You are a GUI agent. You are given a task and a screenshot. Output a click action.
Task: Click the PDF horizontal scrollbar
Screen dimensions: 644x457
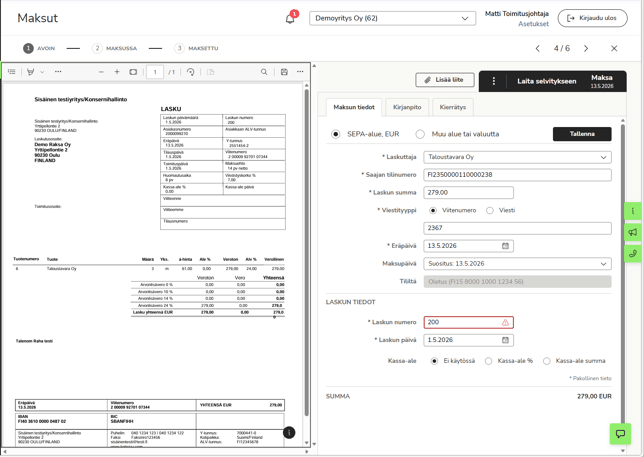click(x=155, y=452)
